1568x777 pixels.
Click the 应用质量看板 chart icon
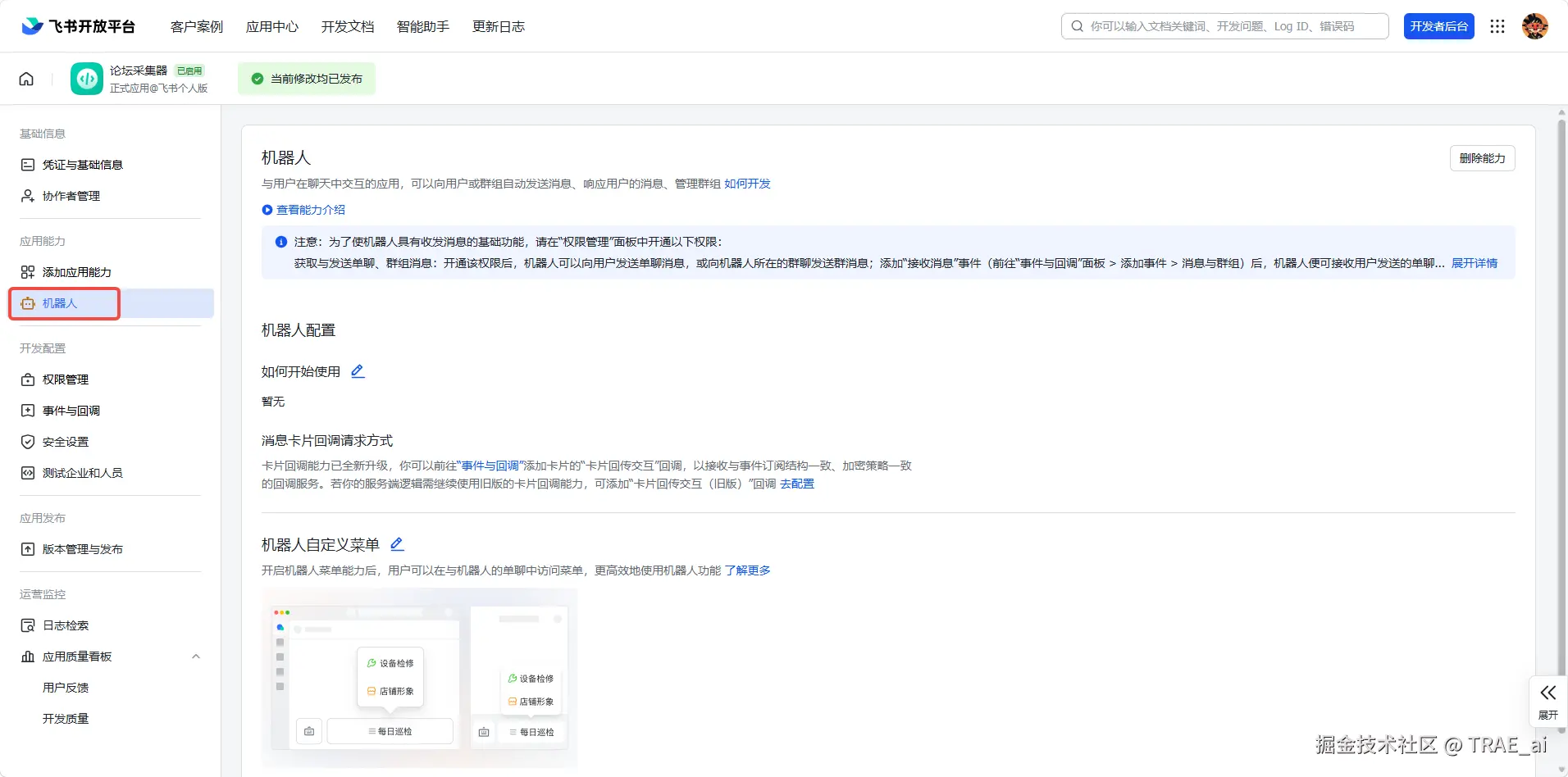click(x=28, y=657)
